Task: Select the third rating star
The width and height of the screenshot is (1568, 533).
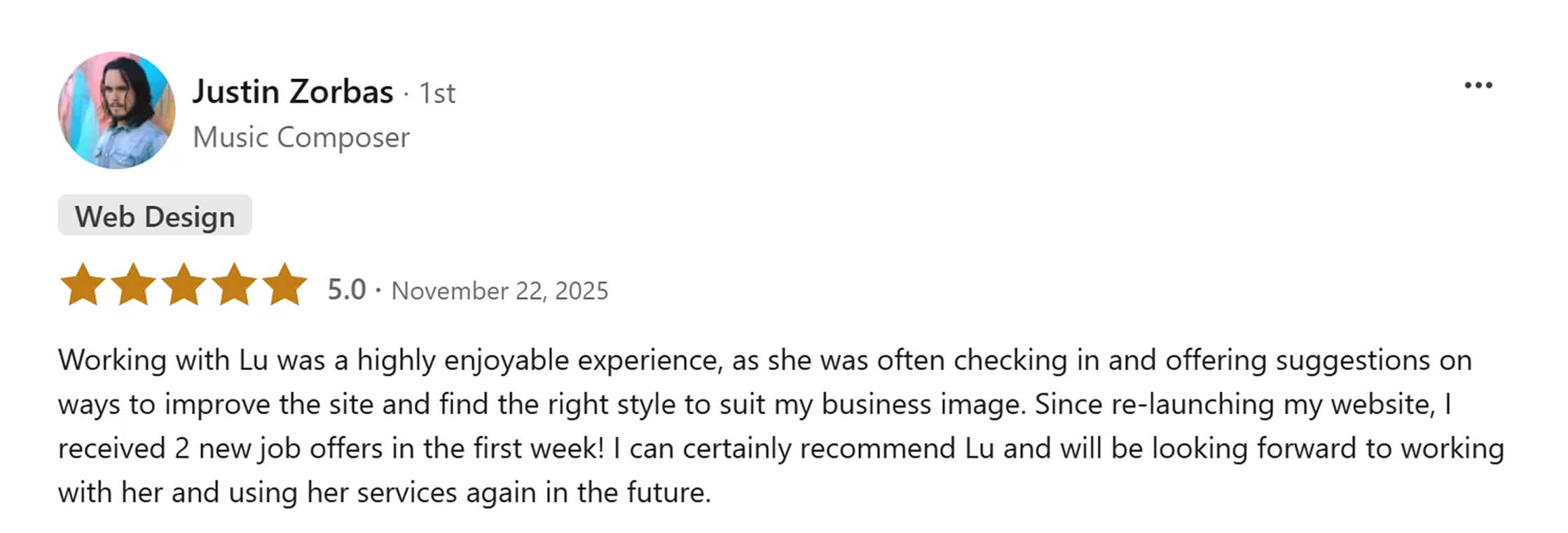Action: pyautogui.click(x=184, y=285)
